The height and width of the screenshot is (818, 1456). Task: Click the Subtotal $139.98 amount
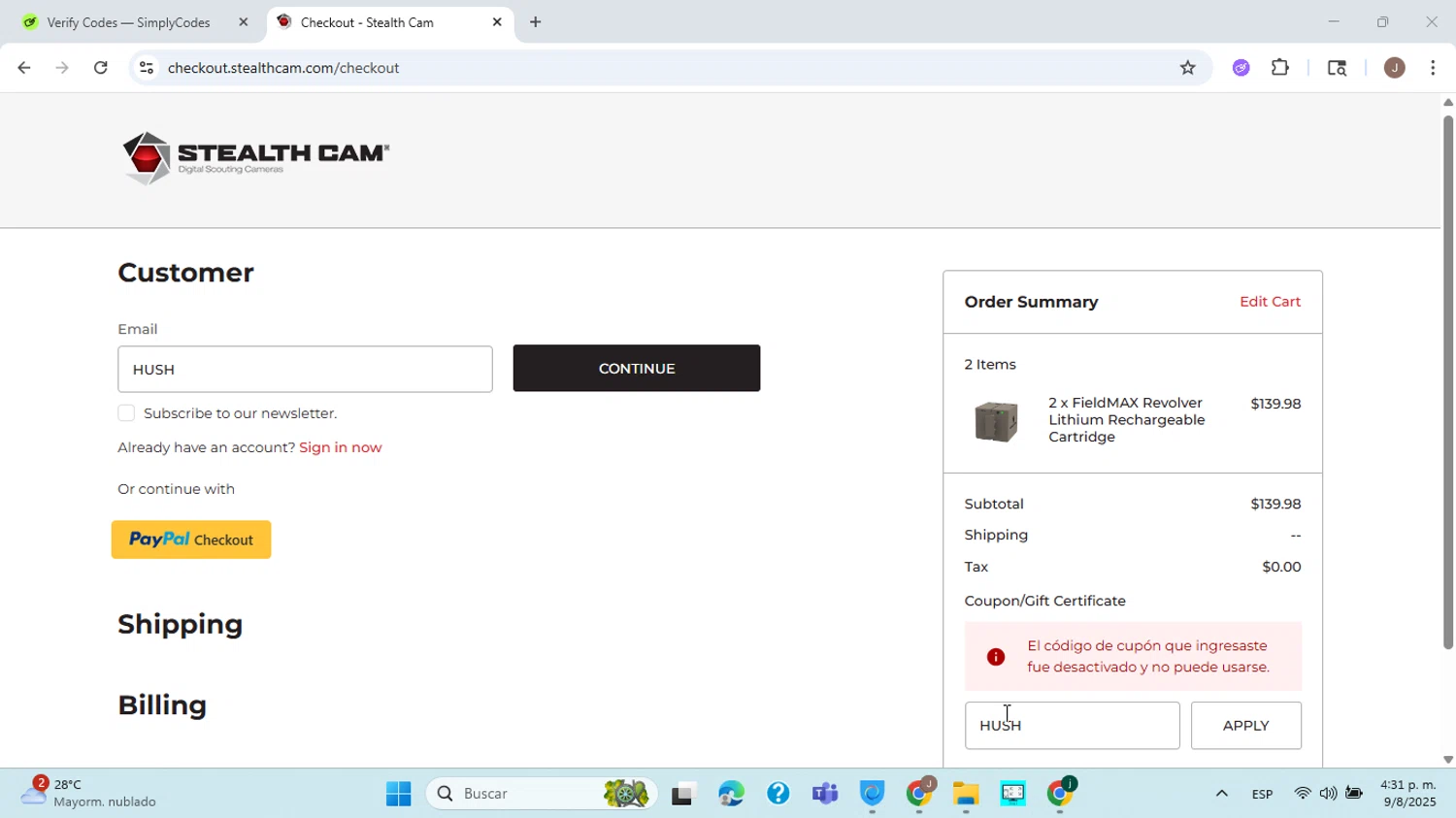[1275, 504]
